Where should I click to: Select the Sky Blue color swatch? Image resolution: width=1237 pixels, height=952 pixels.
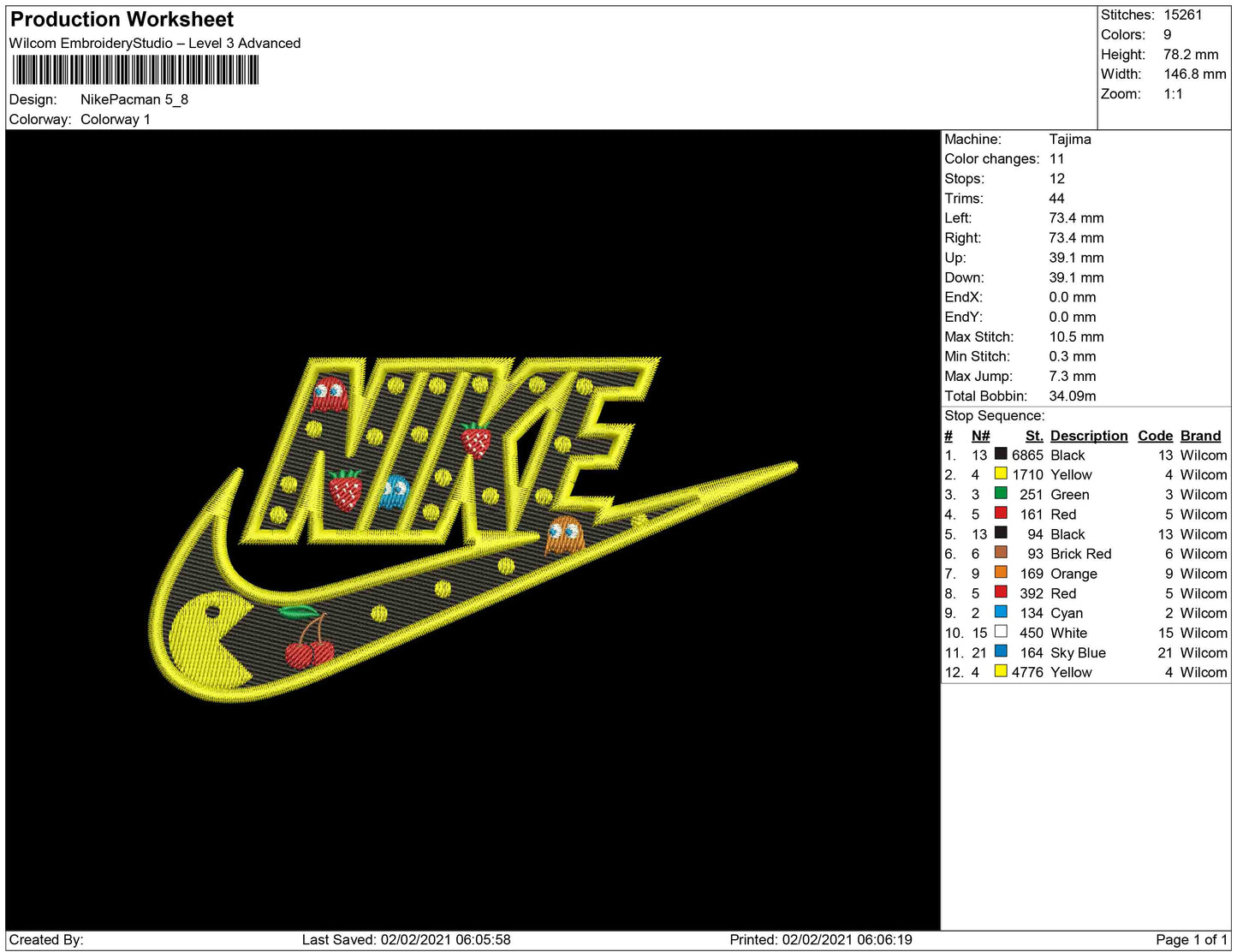coord(1001,652)
